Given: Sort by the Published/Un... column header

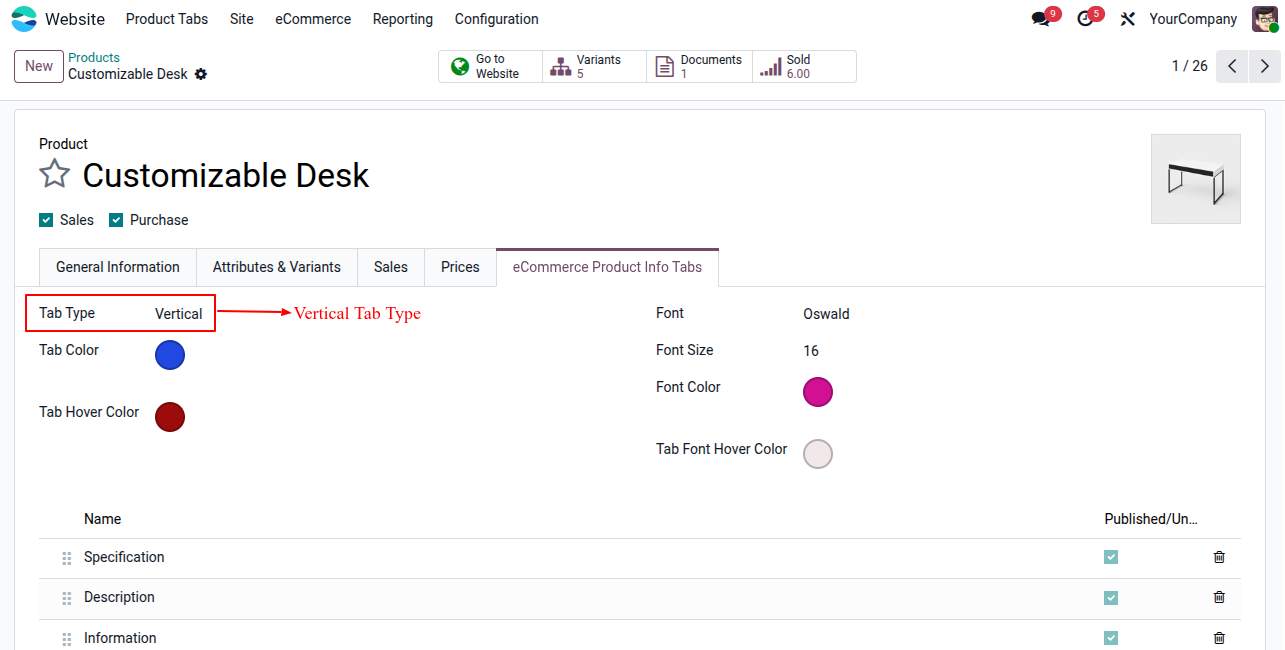Looking at the screenshot, I should click(1151, 519).
